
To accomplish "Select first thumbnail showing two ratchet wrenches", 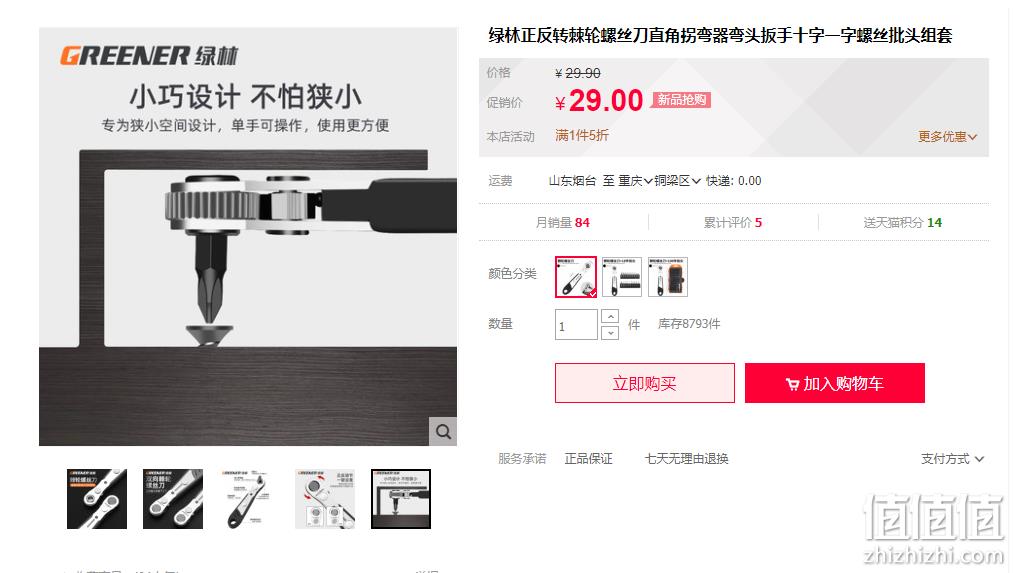I will [x=97, y=499].
